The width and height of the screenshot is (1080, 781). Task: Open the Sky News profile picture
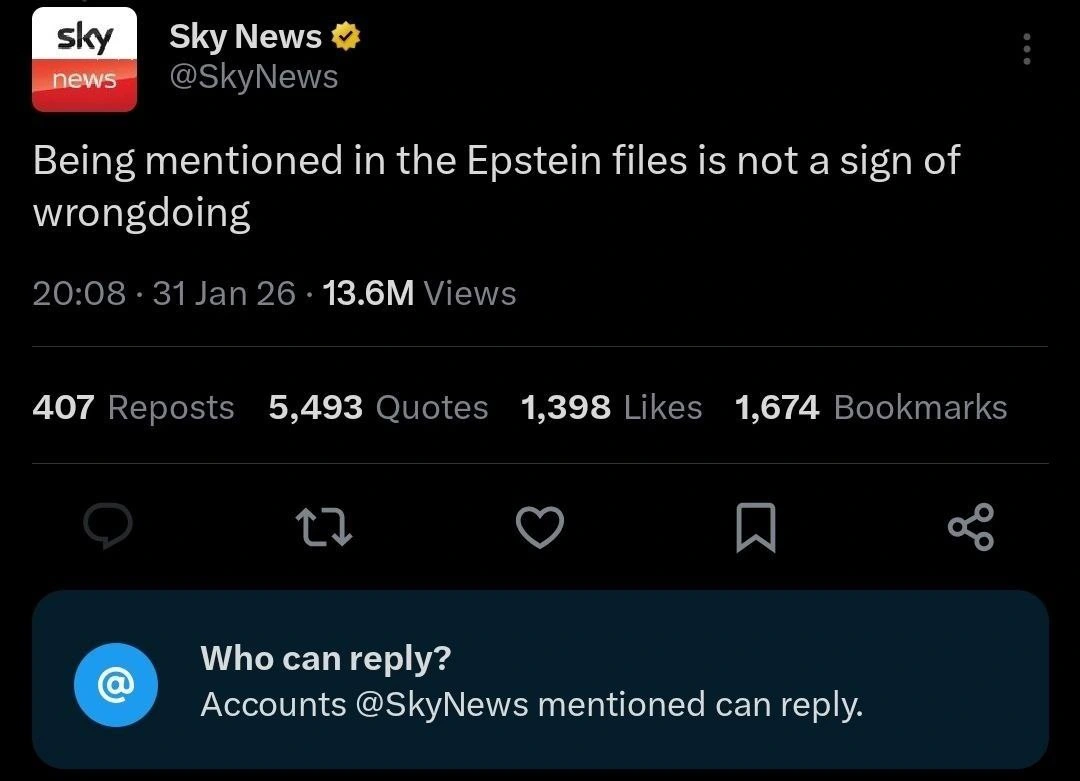tap(84, 59)
